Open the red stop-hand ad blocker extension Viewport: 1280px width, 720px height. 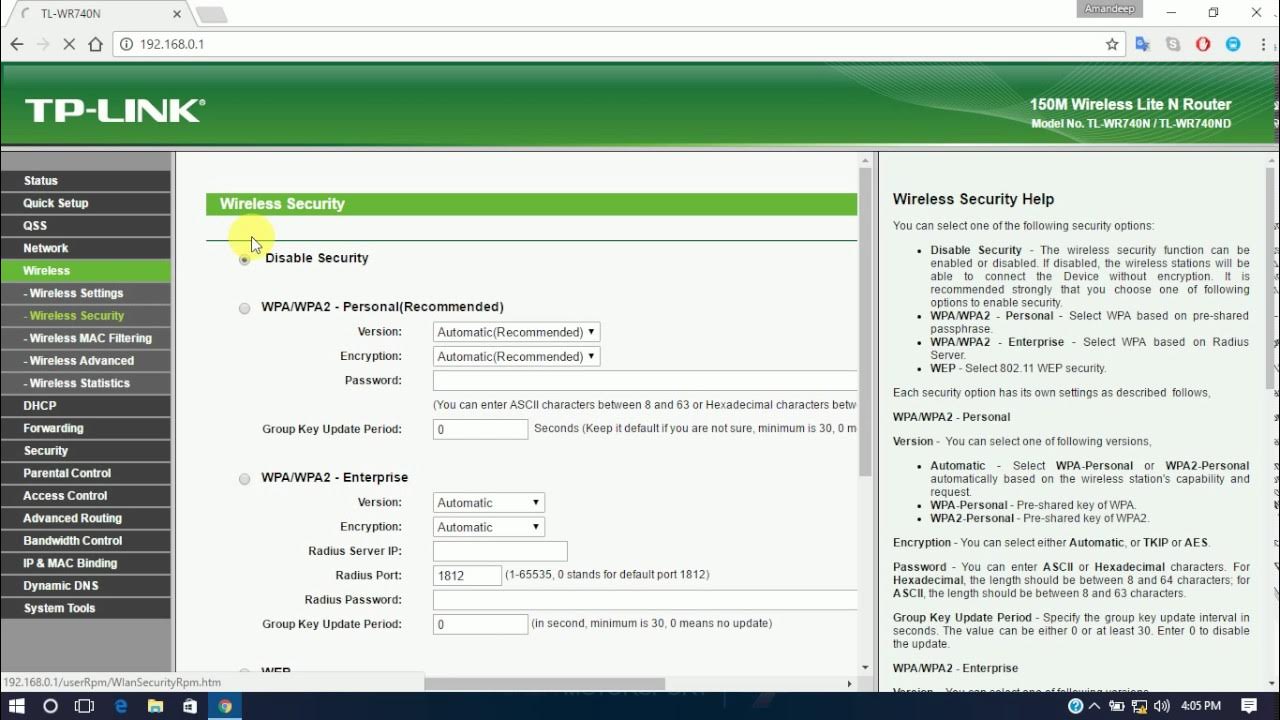tap(1203, 44)
